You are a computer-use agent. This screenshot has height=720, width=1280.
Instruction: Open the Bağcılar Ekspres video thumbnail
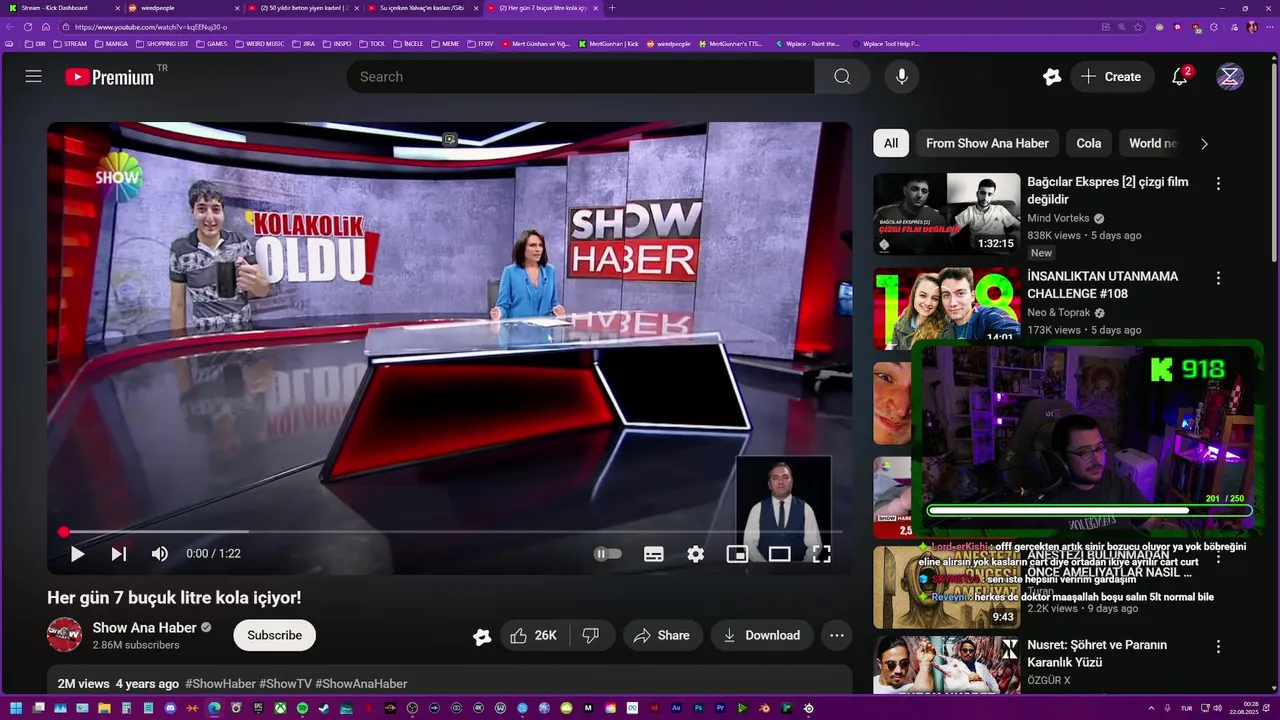[x=947, y=214]
